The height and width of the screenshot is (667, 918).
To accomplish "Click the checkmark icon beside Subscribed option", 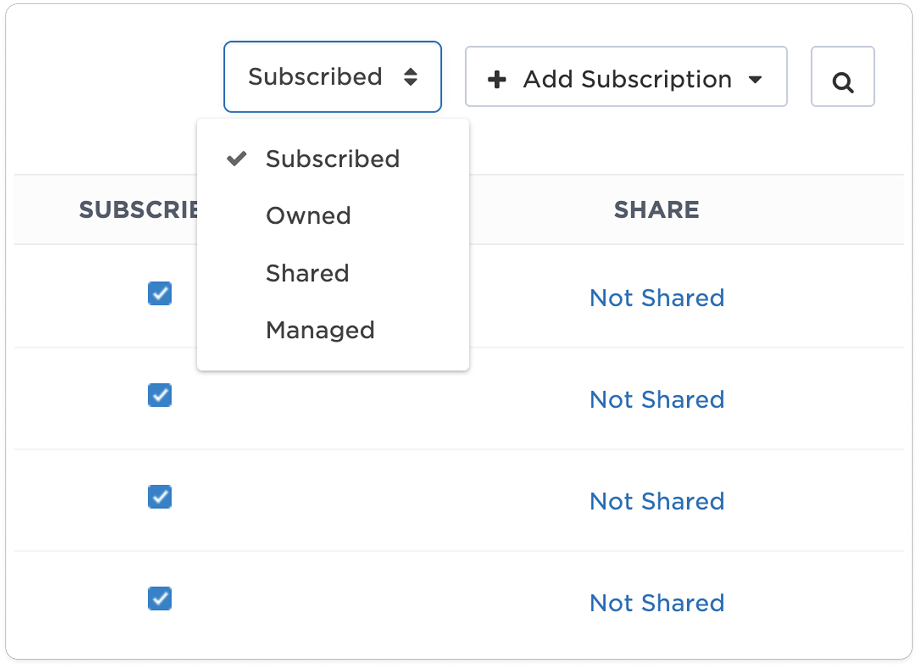I will coord(236,159).
